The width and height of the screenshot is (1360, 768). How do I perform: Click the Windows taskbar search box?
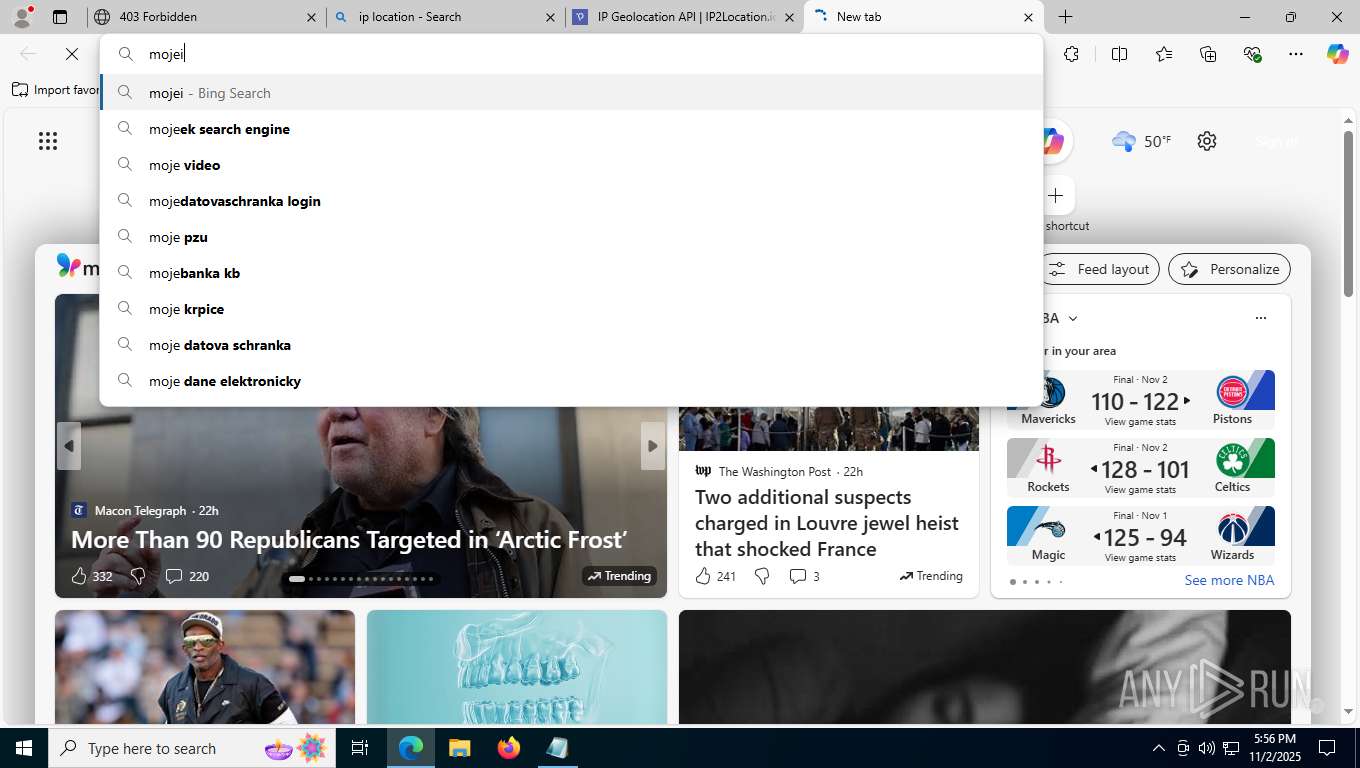tap(192, 748)
